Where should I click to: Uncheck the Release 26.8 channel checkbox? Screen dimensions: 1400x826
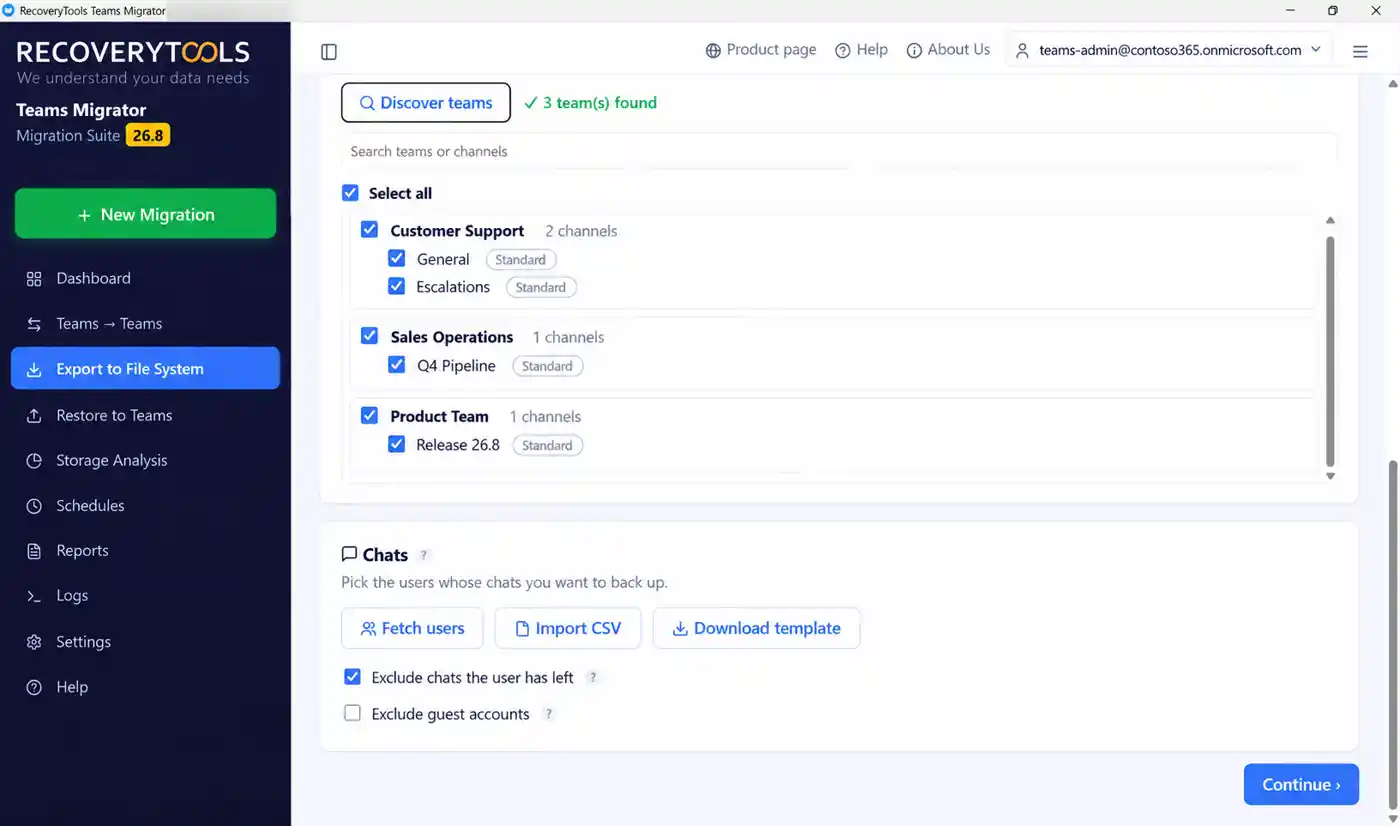tap(396, 445)
